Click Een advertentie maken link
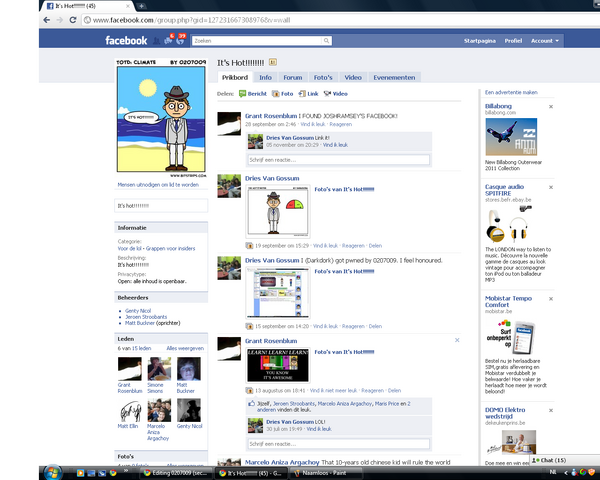 [511, 92]
